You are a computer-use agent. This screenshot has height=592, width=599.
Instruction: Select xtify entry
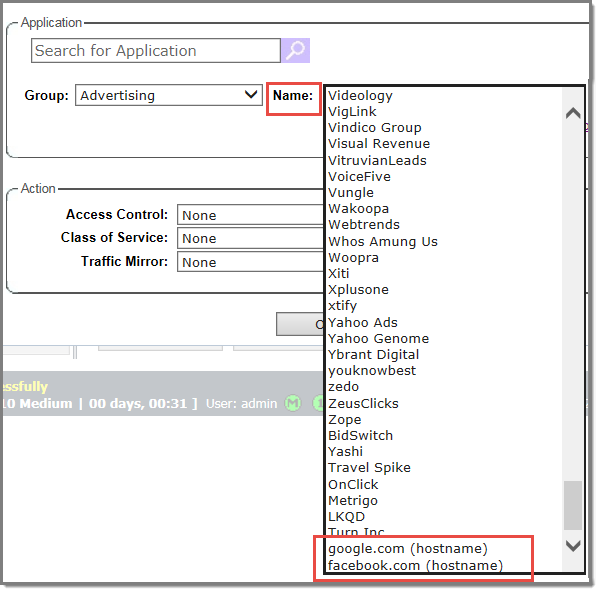point(342,306)
